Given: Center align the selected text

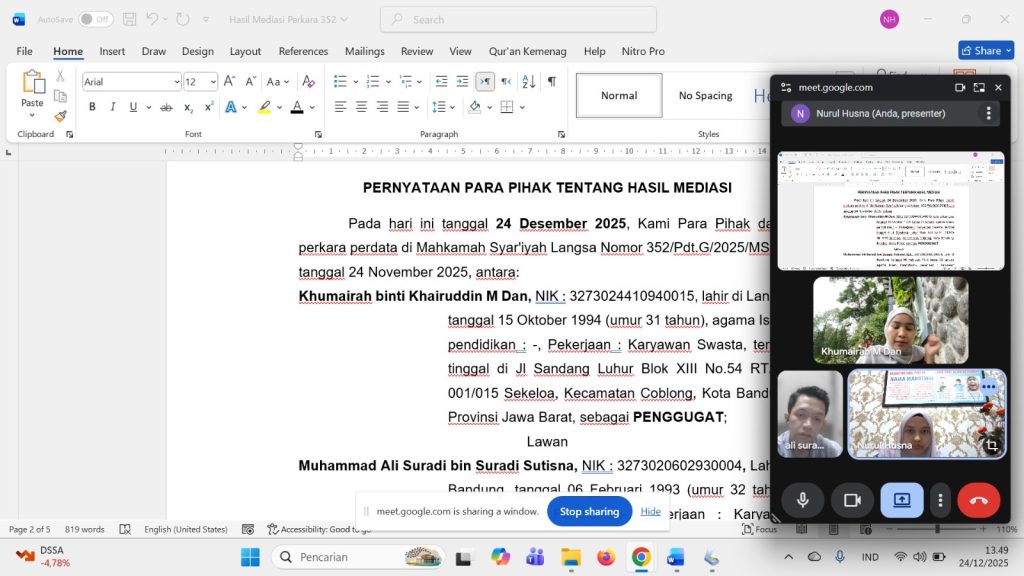Looking at the screenshot, I should [x=361, y=107].
